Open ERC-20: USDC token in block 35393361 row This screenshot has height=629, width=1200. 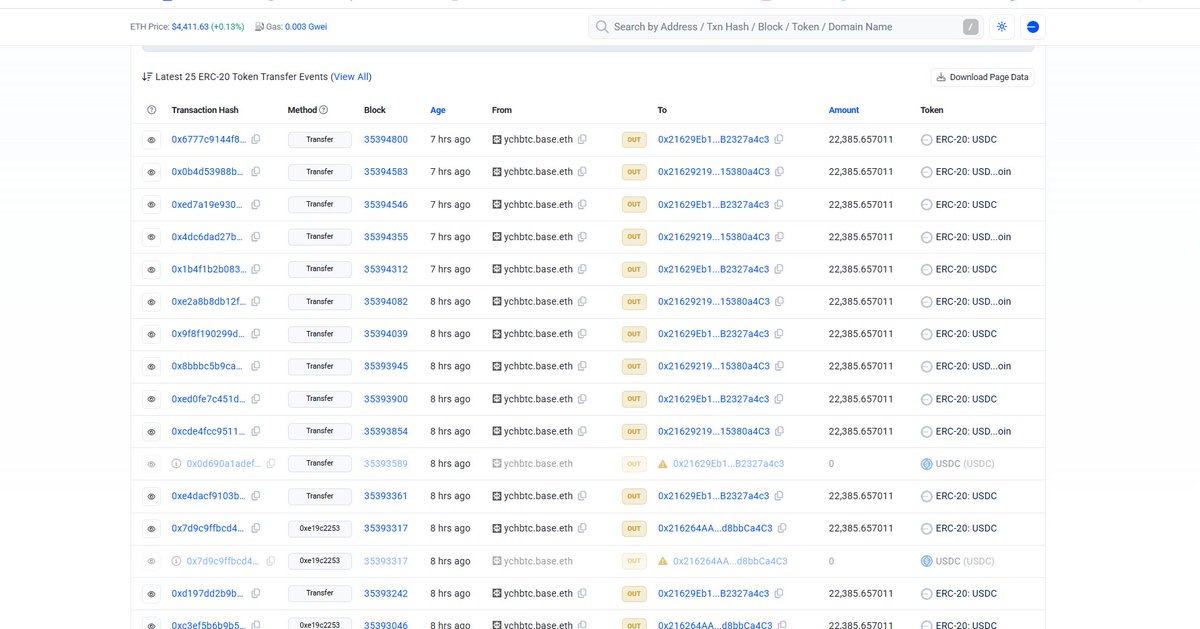(x=966, y=496)
